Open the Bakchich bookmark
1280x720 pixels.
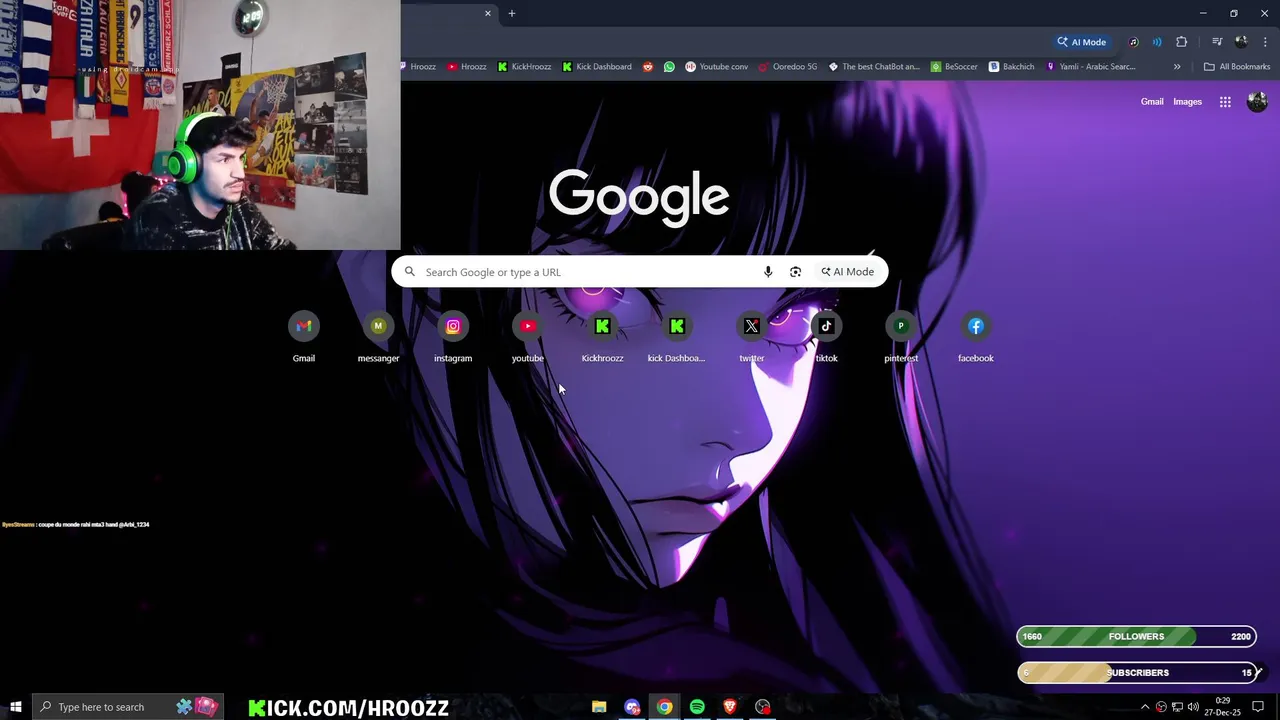click(x=1012, y=67)
